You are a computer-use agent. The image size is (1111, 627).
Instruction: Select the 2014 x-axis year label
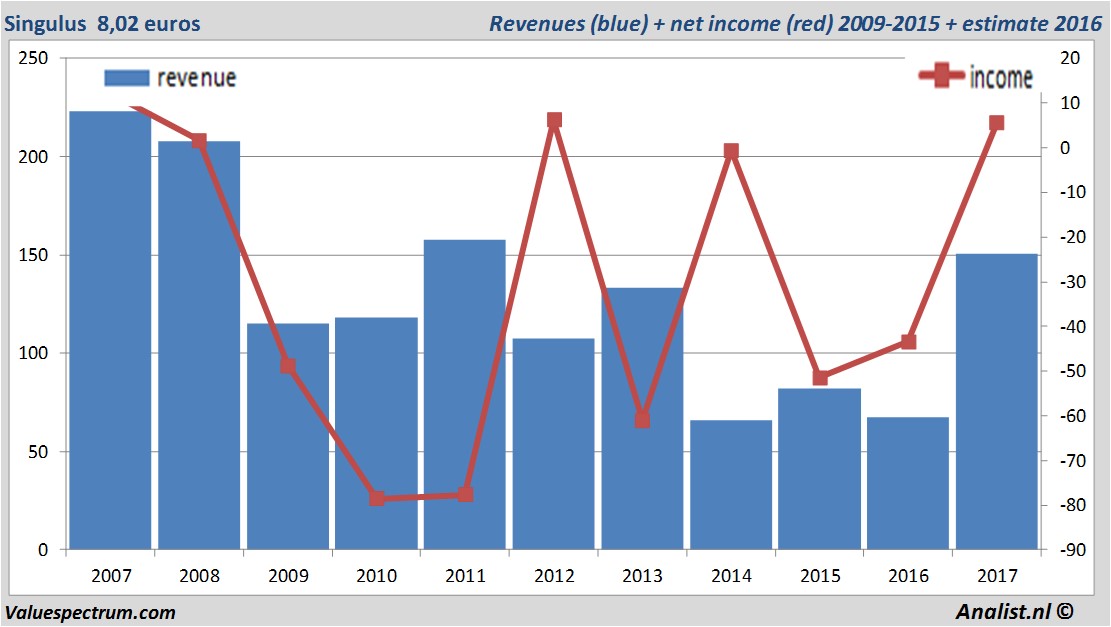(x=731, y=575)
